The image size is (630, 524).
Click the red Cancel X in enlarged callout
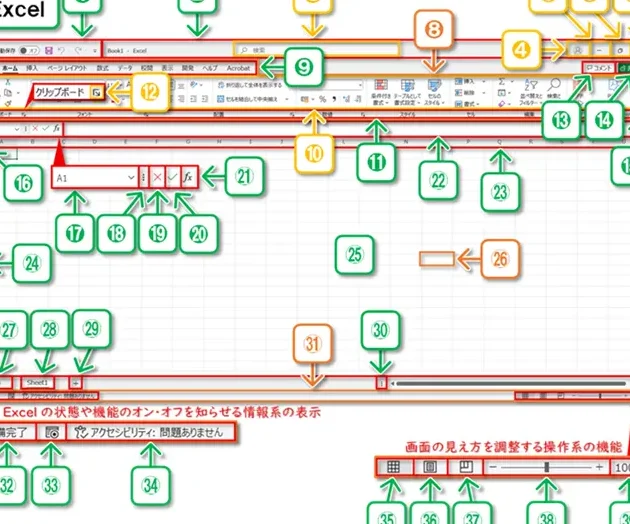(x=157, y=177)
